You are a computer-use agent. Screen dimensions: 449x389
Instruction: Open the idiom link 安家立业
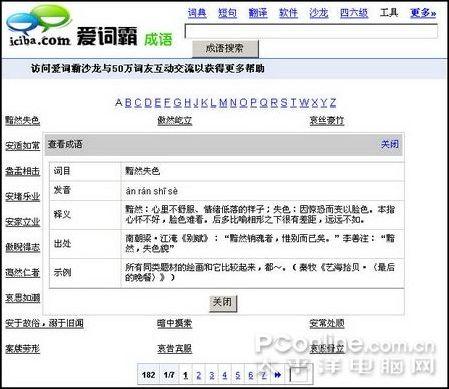23,222
